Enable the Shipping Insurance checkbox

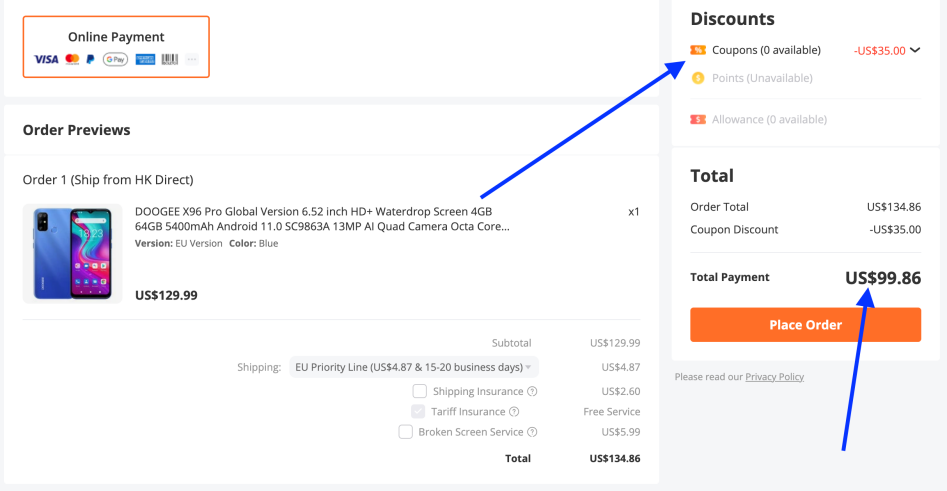point(420,391)
